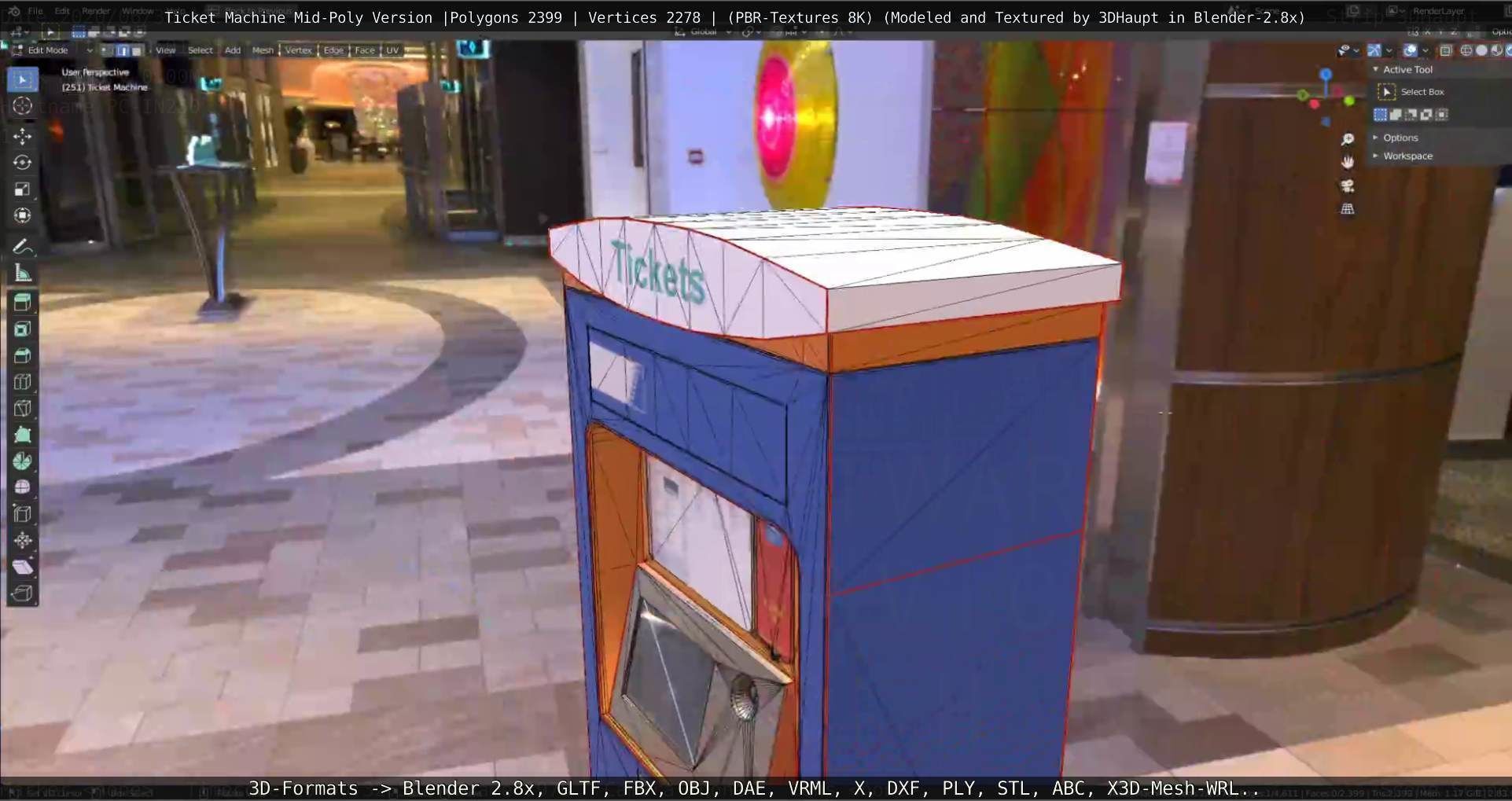Select the Select Box tool in toolbar

[22, 79]
